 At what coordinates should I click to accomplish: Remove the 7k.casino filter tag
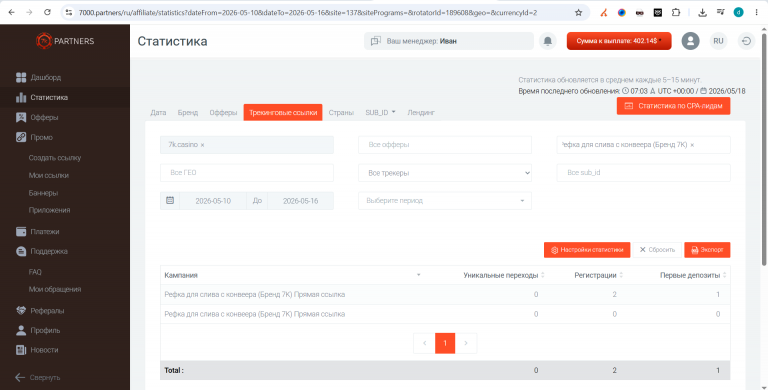202,145
